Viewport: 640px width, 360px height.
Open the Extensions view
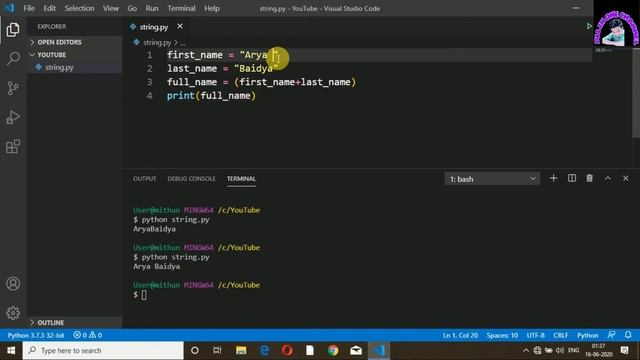(x=13, y=146)
